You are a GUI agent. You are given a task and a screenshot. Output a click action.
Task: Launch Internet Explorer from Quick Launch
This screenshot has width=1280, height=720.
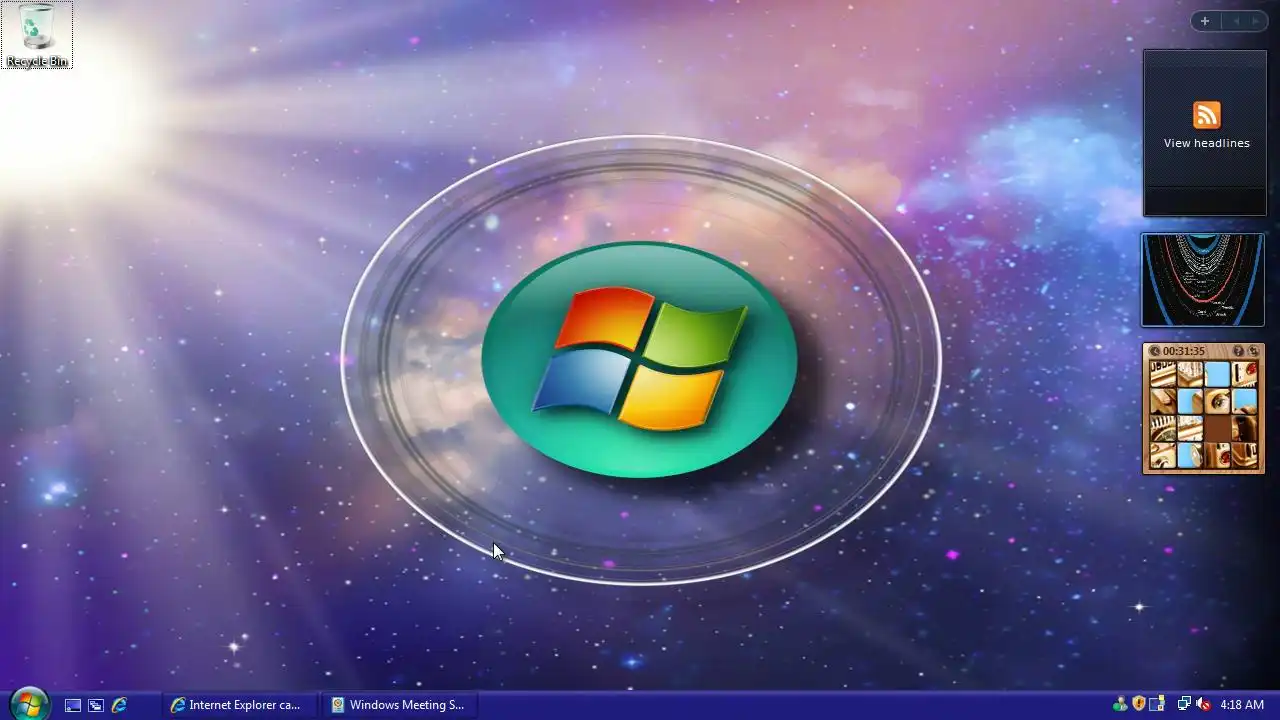(119, 705)
